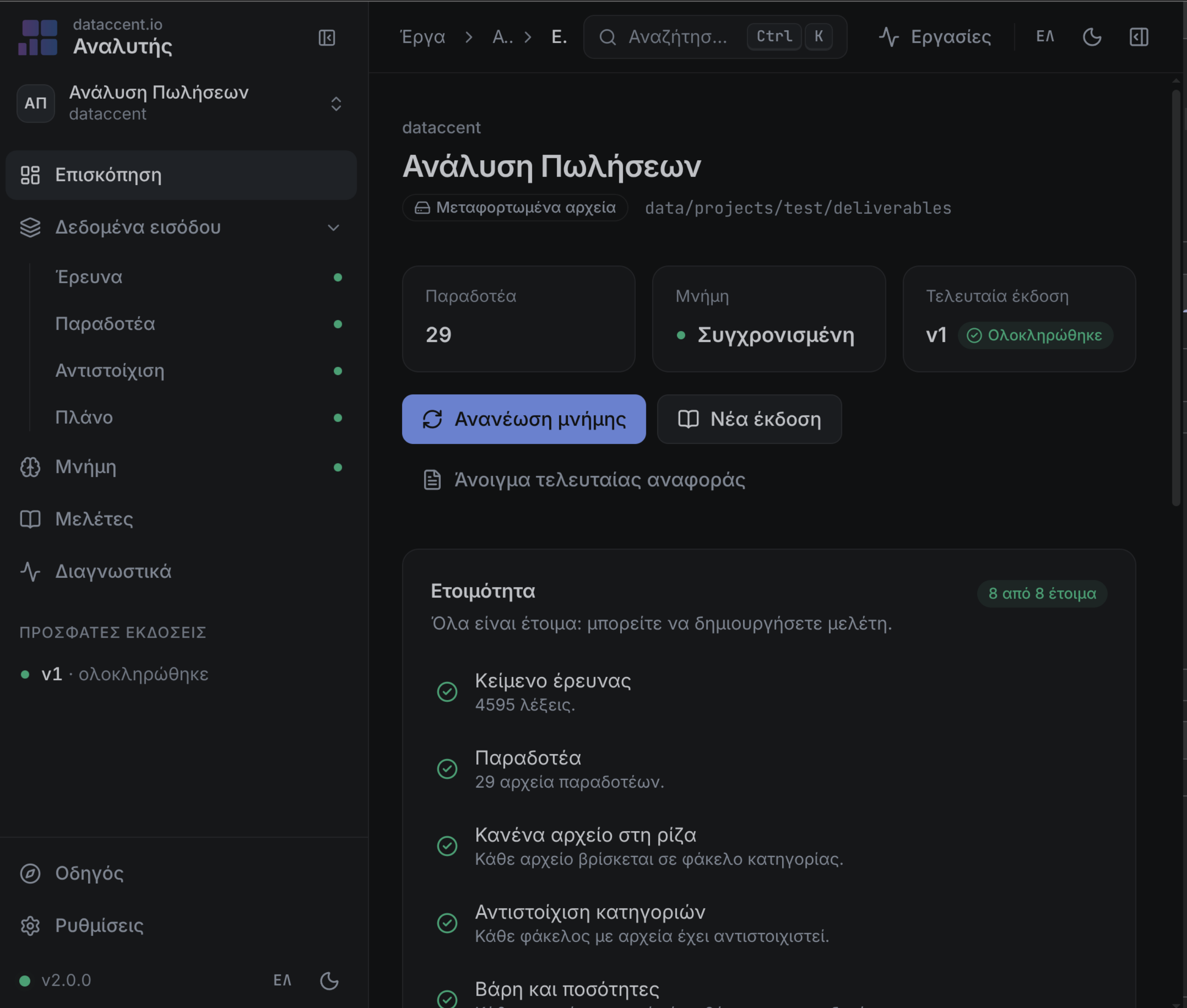
Task: Switch language via sidebar footer ΕΛ
Action: [x=282, y=980]
